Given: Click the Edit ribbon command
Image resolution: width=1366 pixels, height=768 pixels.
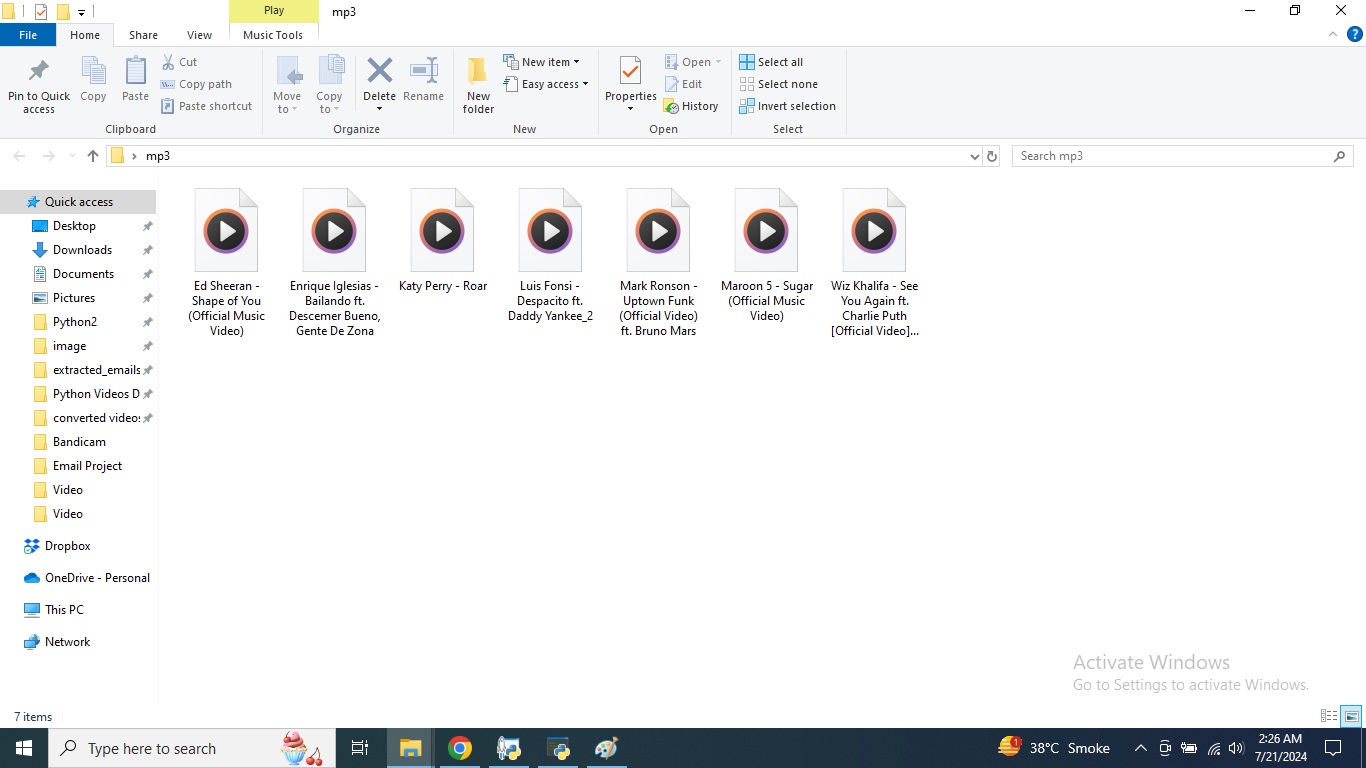Looking at the screenshot, I should (683, 84).
